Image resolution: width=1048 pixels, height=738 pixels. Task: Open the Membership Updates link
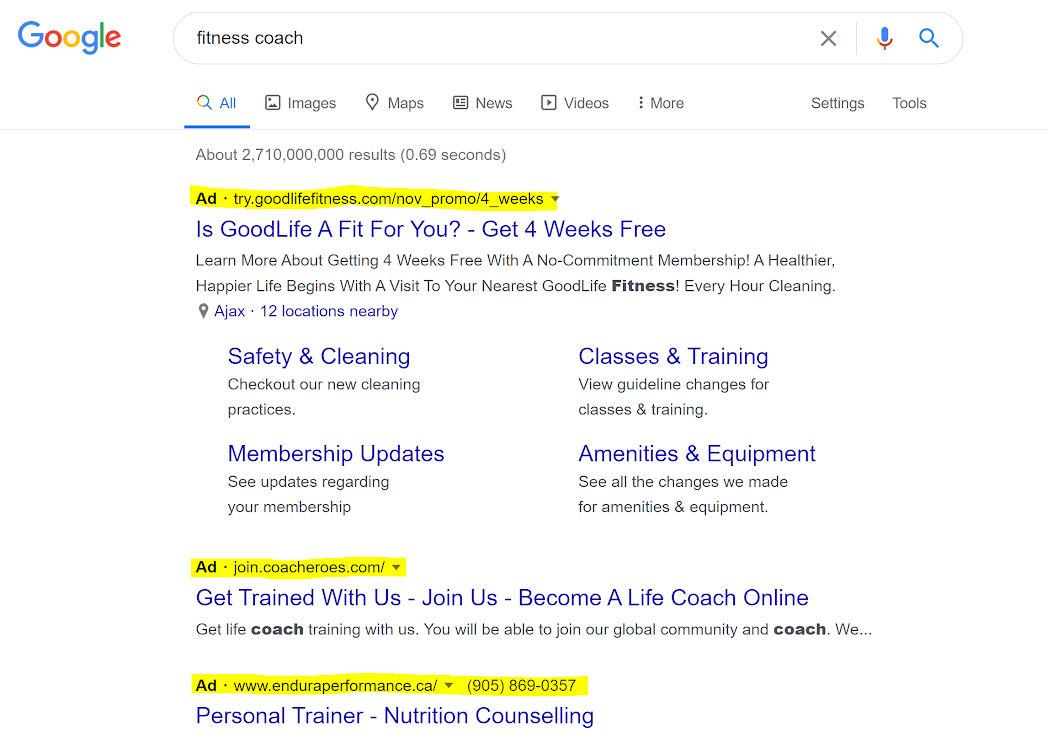pos(336,453)
